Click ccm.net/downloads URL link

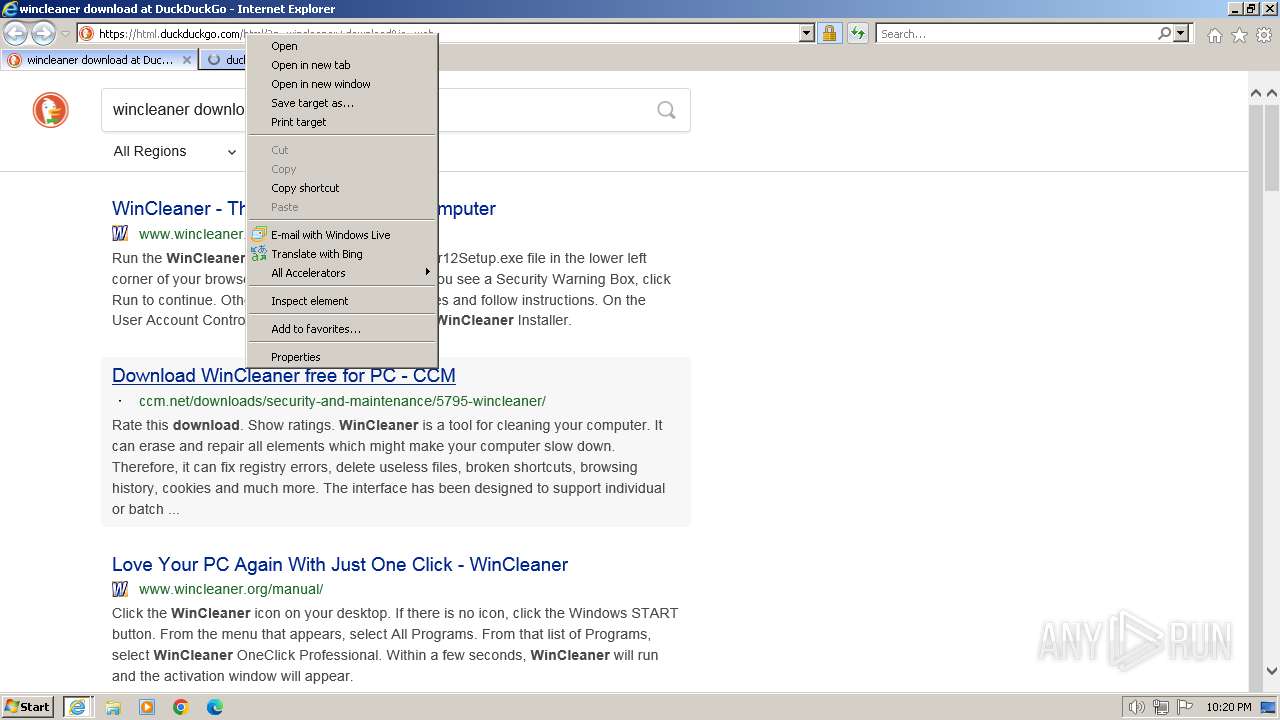point(342,401)
